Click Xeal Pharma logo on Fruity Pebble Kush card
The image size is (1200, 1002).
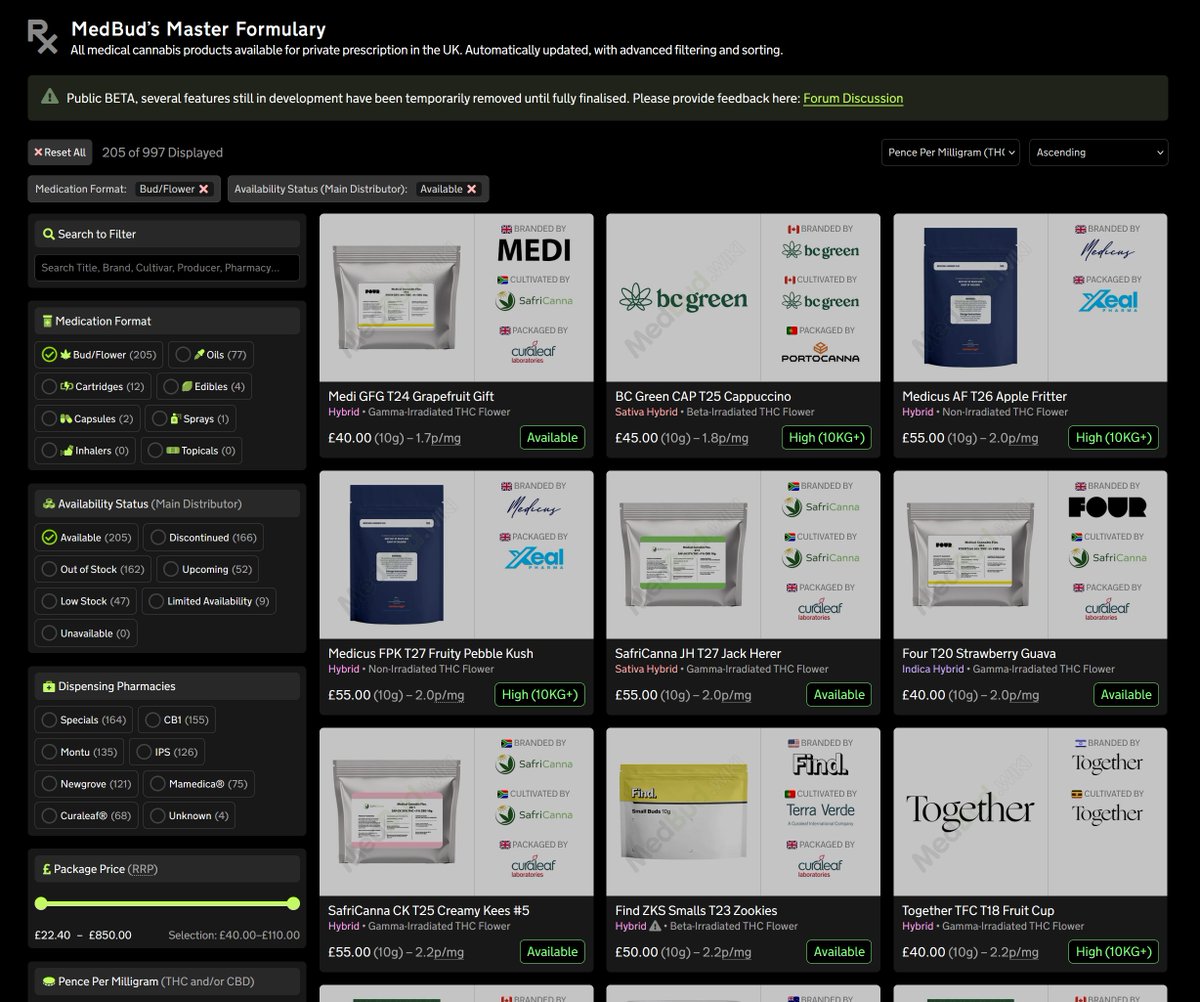[534, 558]
